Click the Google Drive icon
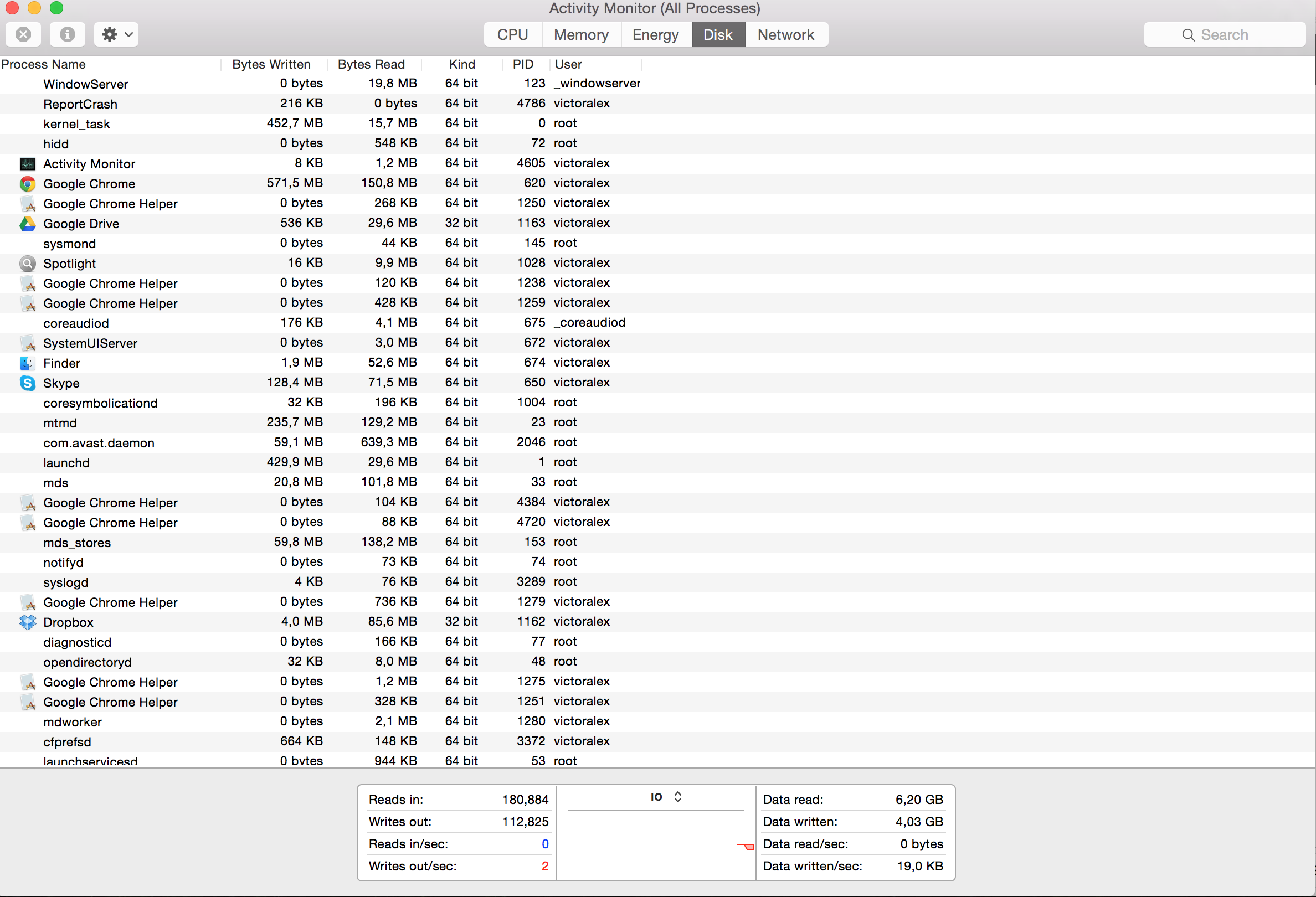The width and height of the screenshot is (1316, 897). click(28, 224)
